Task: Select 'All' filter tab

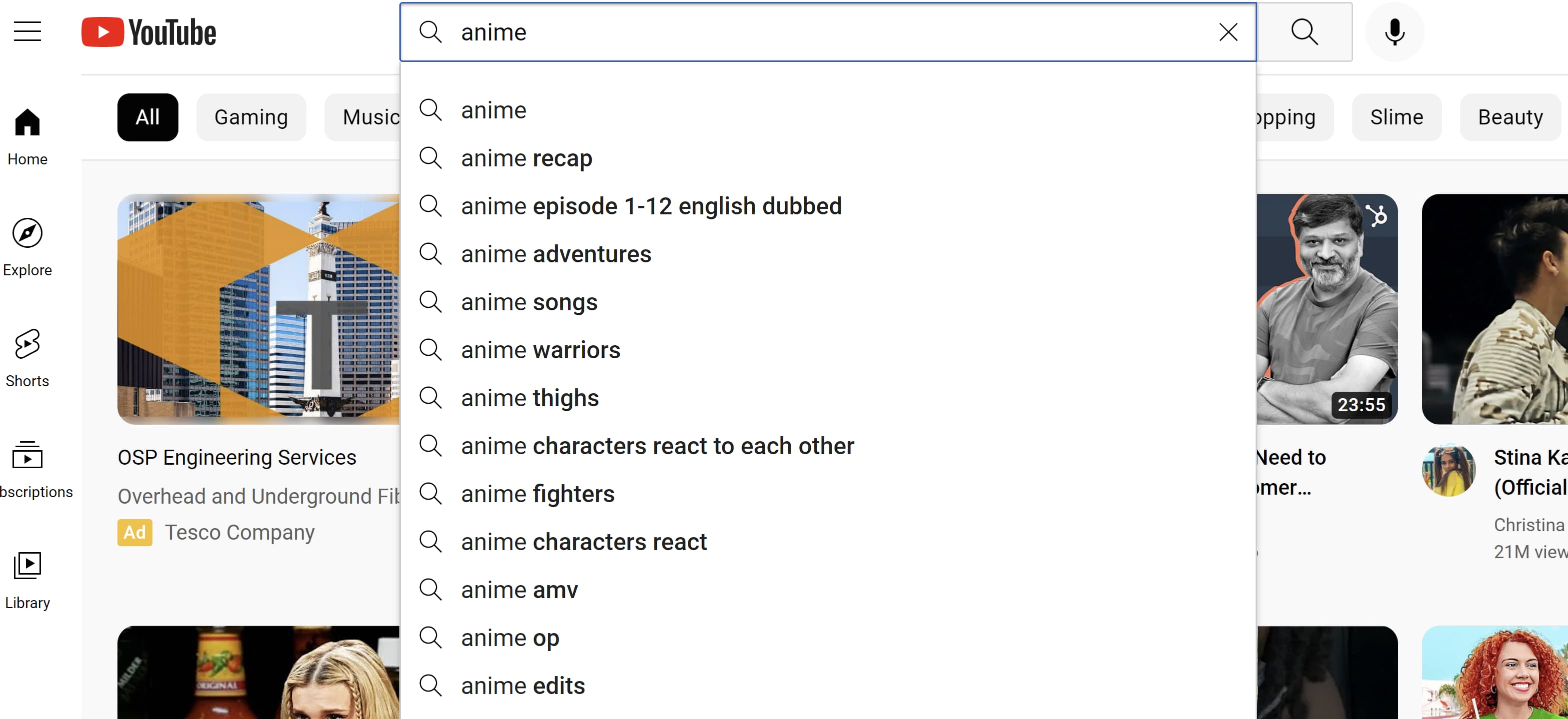Action: tap(147, 116)
